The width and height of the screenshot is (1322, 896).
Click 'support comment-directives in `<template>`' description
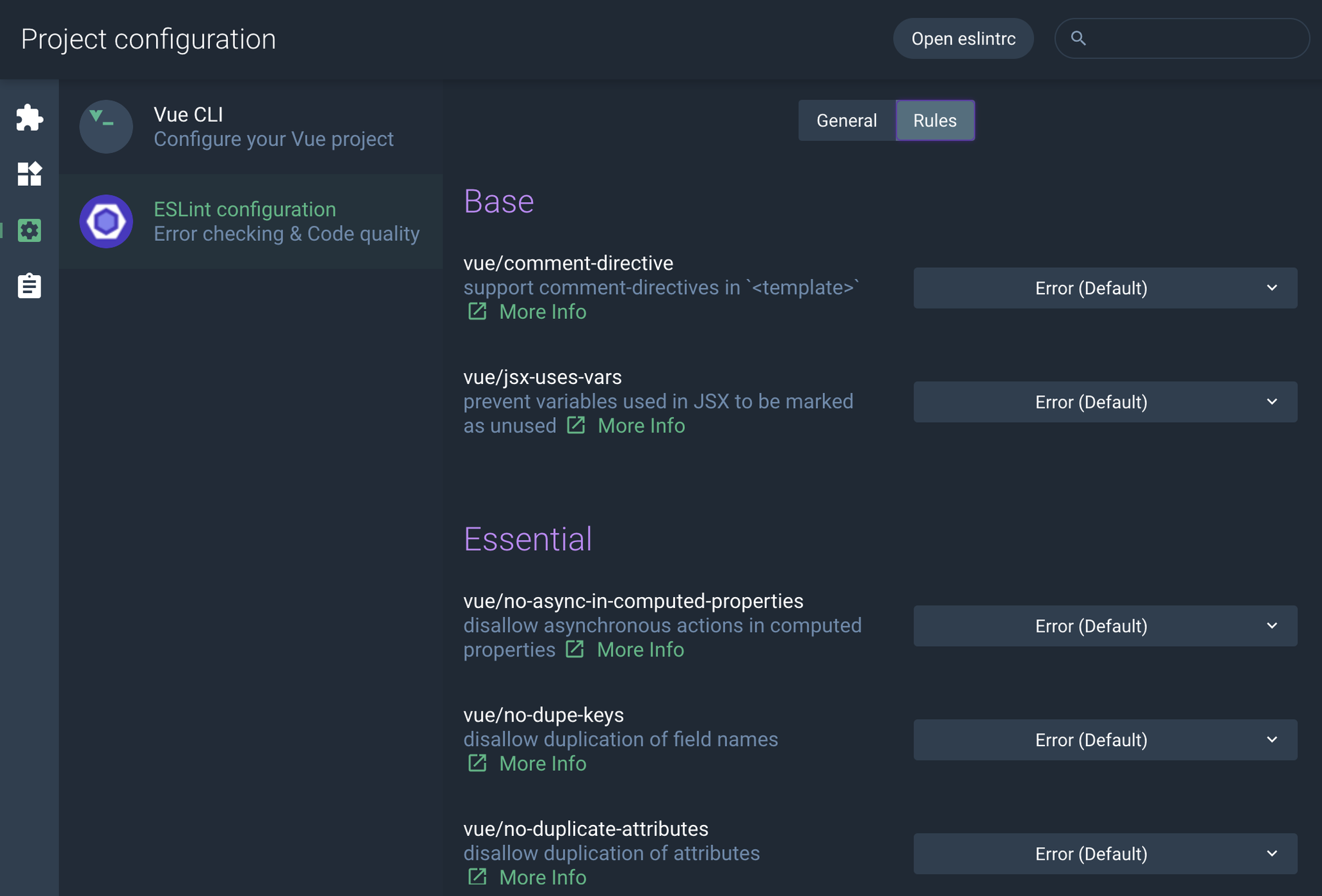662,287
